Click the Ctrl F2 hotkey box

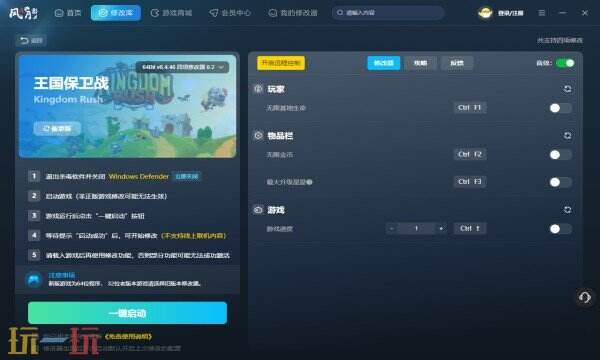pos(470,154)
